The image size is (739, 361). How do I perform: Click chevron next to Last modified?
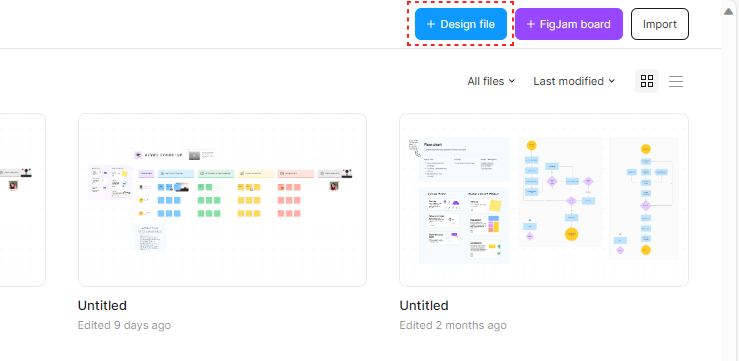[x=612, y=81]
